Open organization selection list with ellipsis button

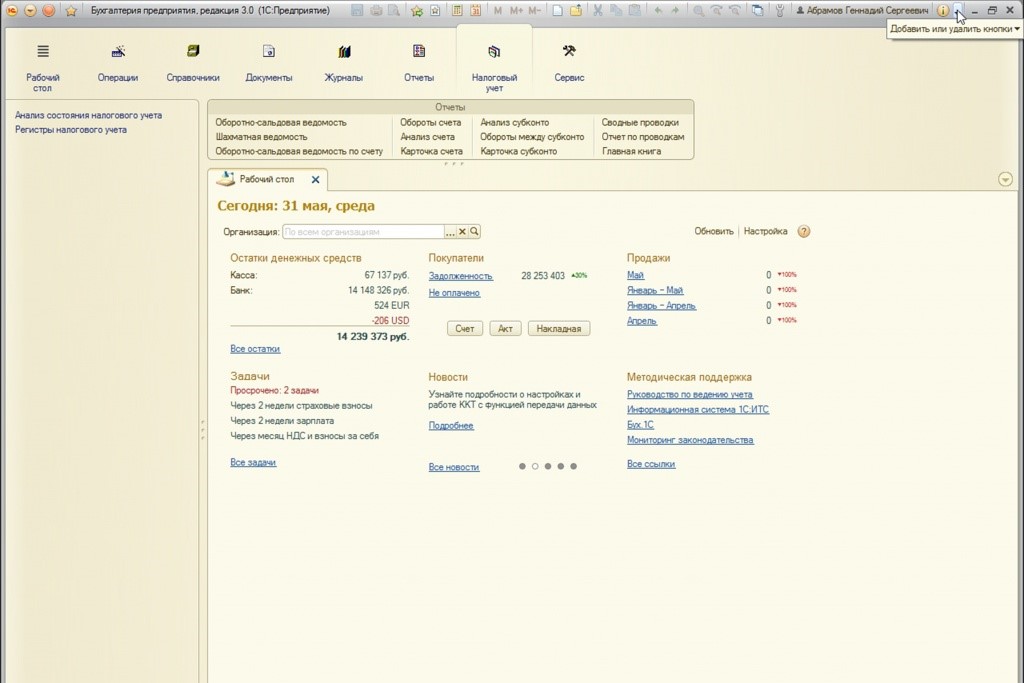pyautogui.click(x=450, y=231)
